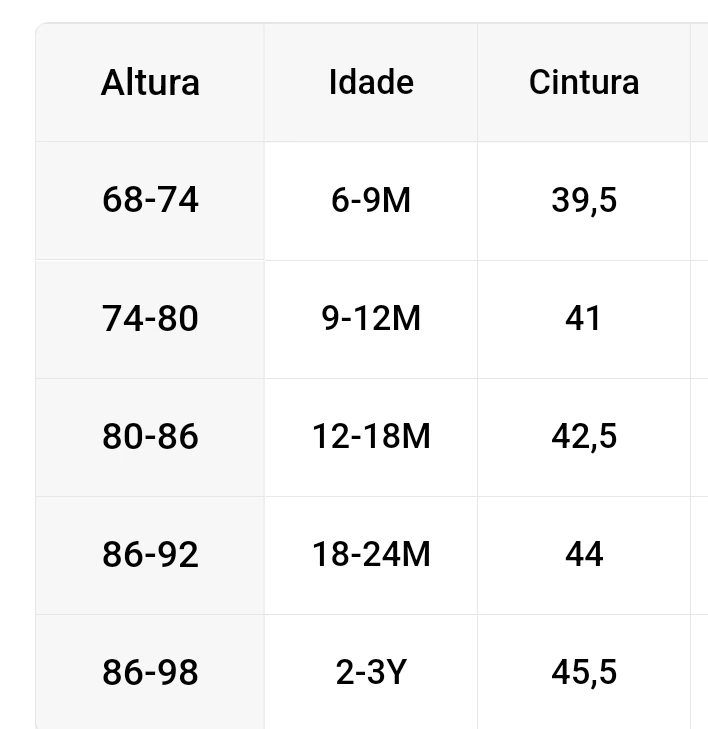The image size is (708, 729).
Task: Click the 18-24M age cell
Action: pos(371,555)
